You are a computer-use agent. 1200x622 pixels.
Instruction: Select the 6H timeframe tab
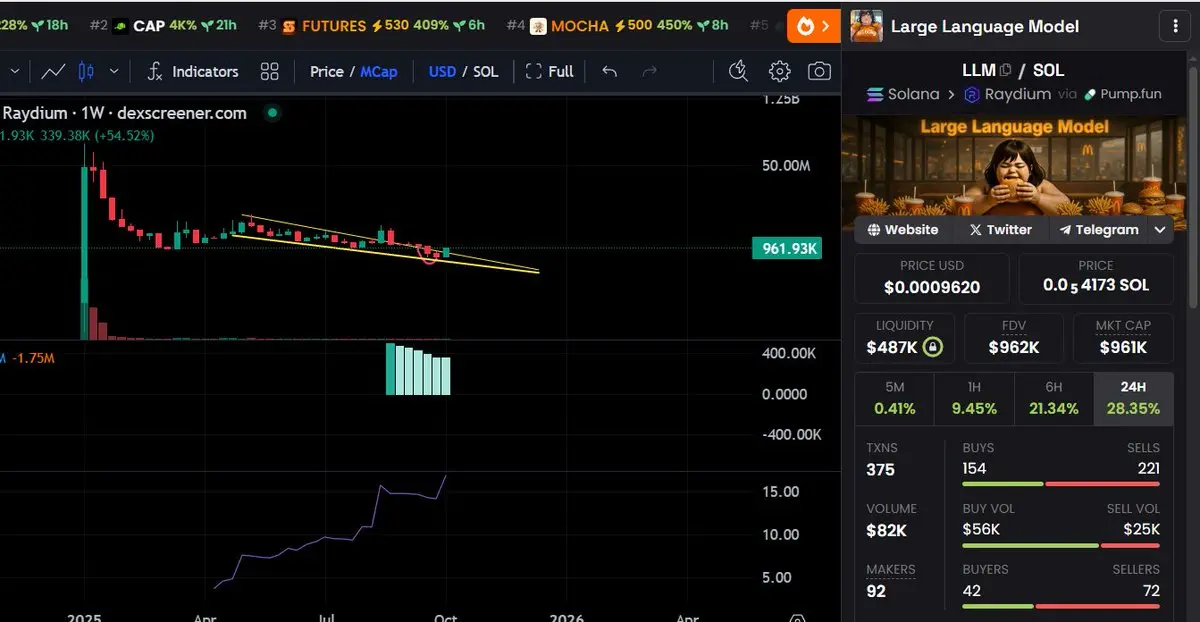(x=1054, y=400)
